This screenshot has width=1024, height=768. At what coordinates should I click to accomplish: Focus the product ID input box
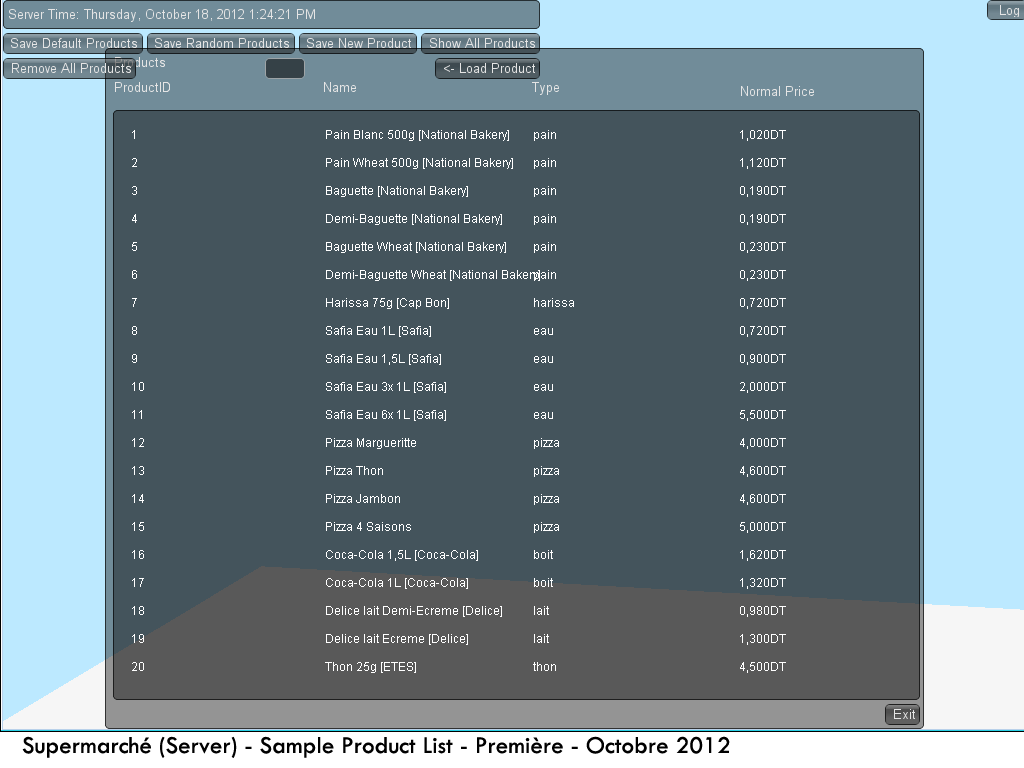285,69
